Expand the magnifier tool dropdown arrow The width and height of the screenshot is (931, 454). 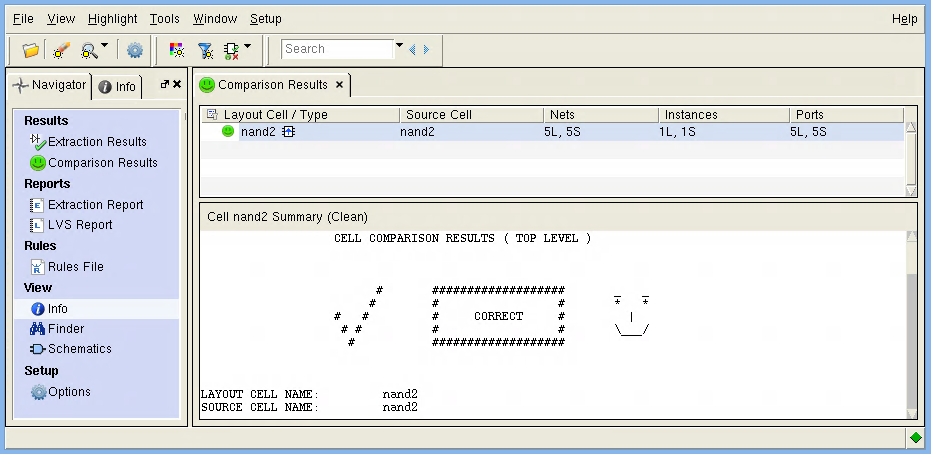click(x=104, y=46)
